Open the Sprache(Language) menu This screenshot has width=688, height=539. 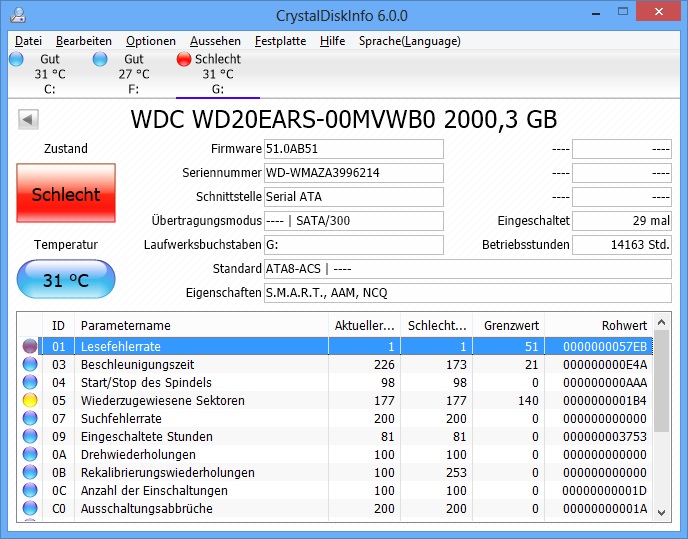pos(409,41)
